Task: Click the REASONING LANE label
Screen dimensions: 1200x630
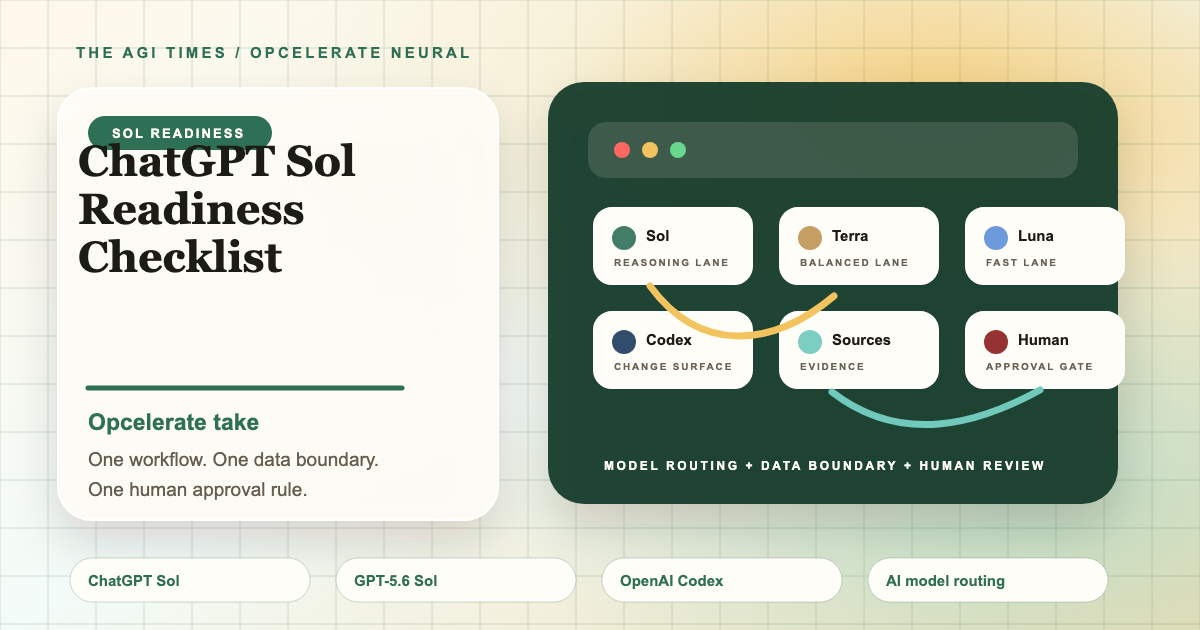Action: point(671,263)
